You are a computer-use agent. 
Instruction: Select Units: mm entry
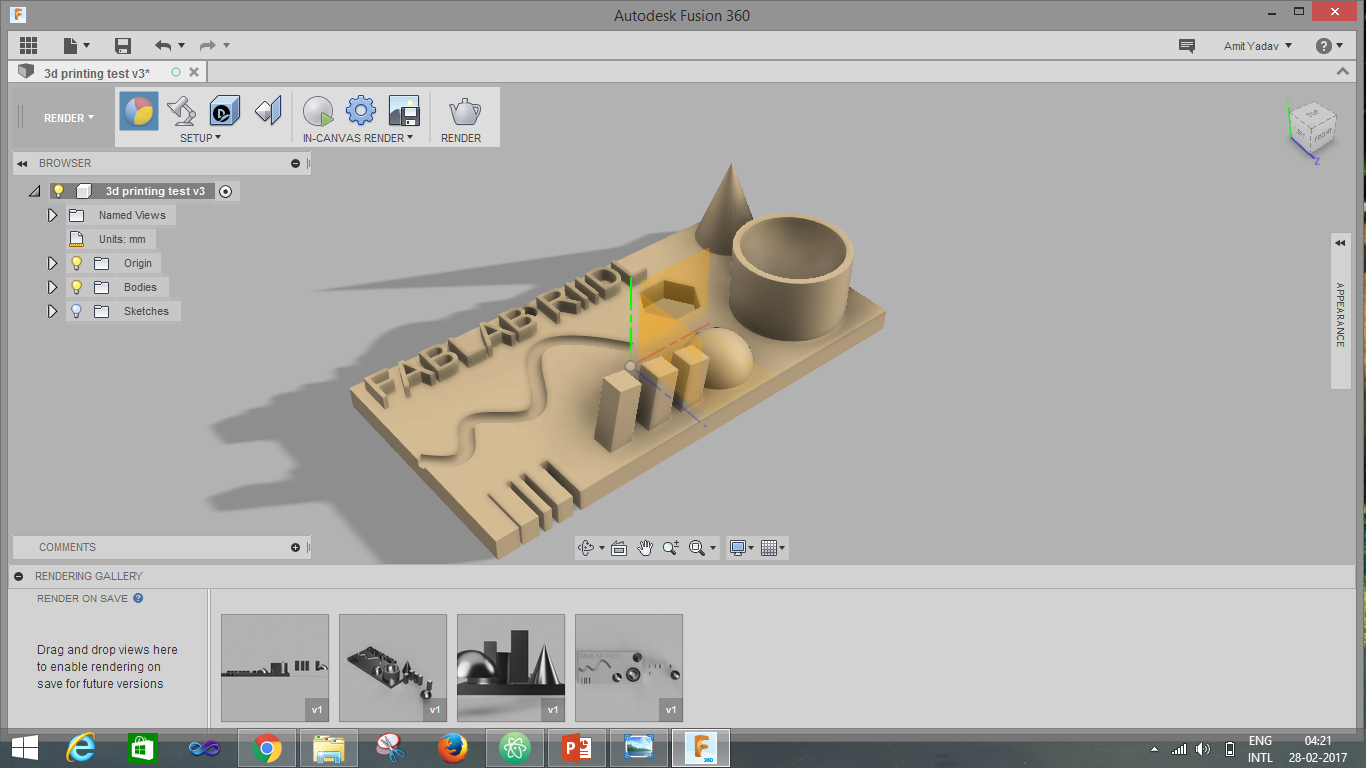[122, 239]
